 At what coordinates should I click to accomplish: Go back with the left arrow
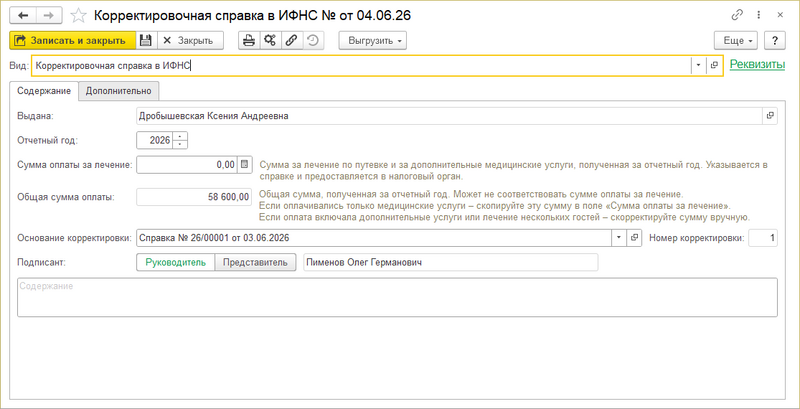(22, 16)
